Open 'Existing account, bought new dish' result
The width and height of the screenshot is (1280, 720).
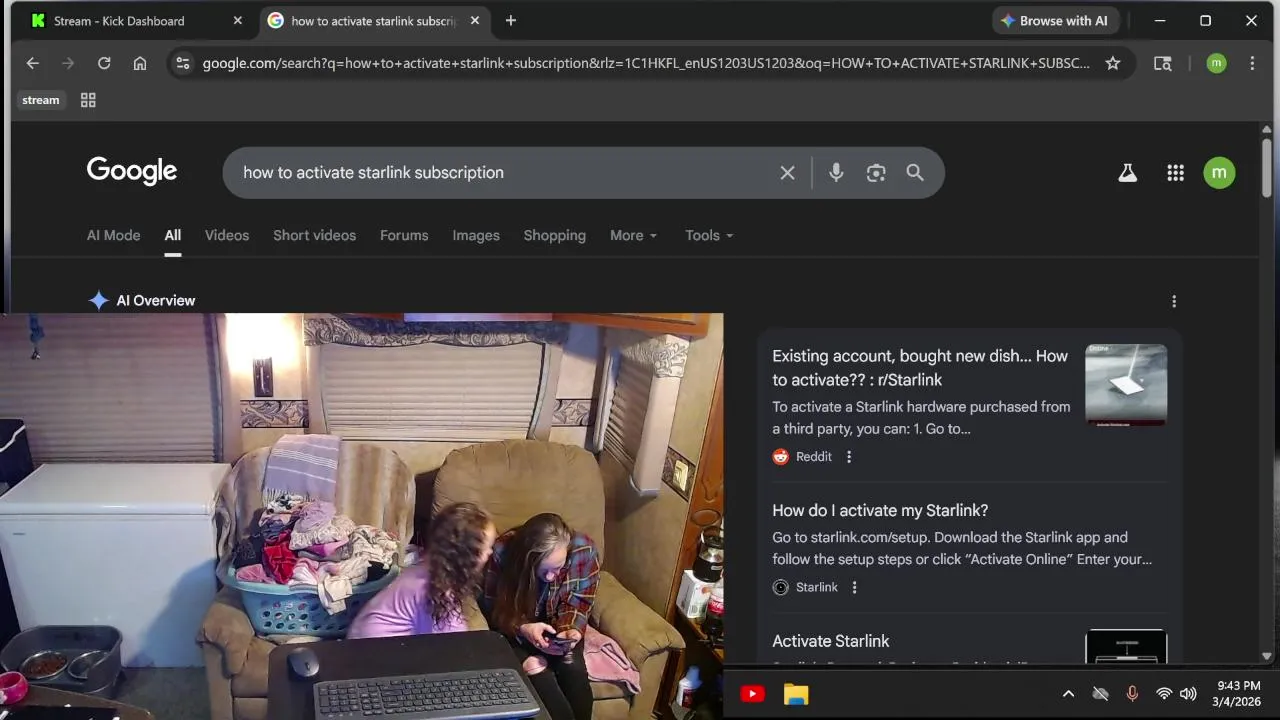click(x=920, y=368)
